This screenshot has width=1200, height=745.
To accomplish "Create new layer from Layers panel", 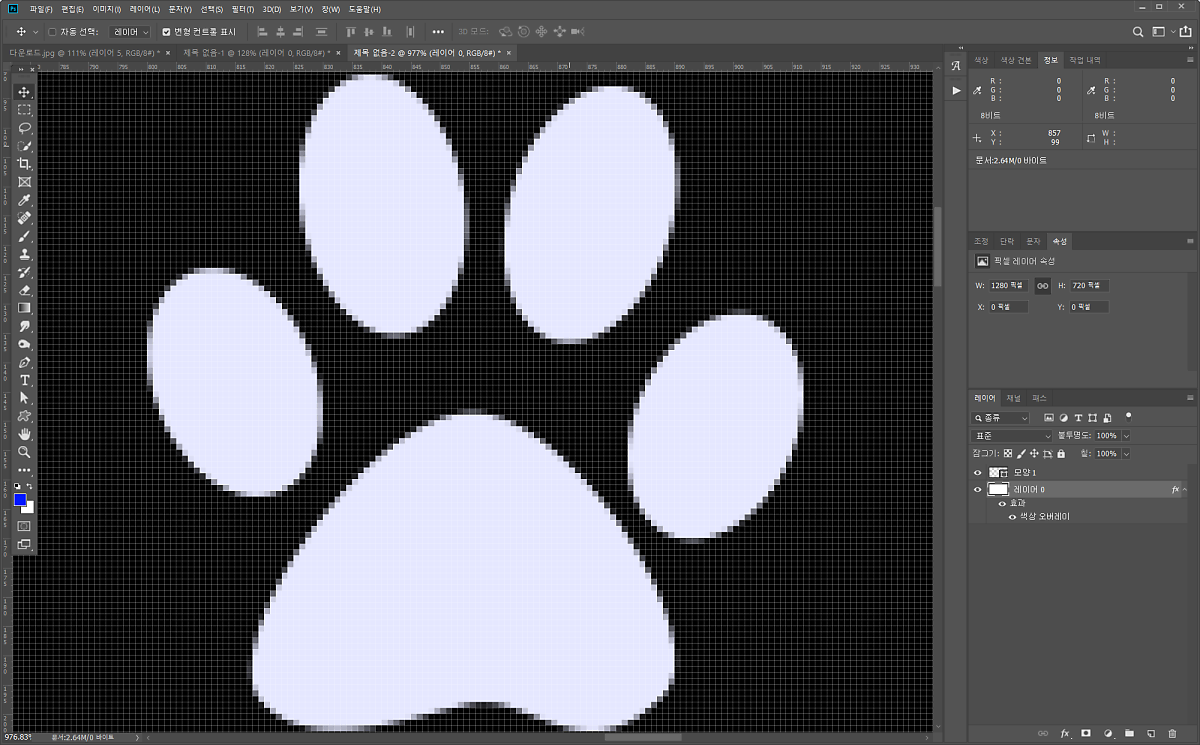I will 1150,734.
